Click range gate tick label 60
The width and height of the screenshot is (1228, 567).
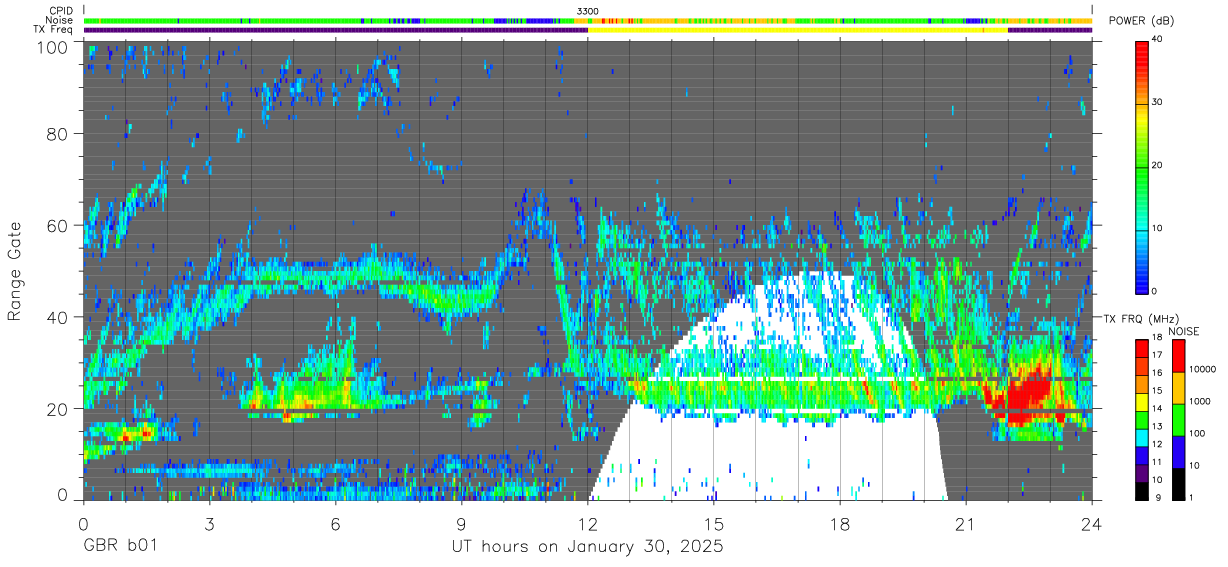[x=57, y=225]
